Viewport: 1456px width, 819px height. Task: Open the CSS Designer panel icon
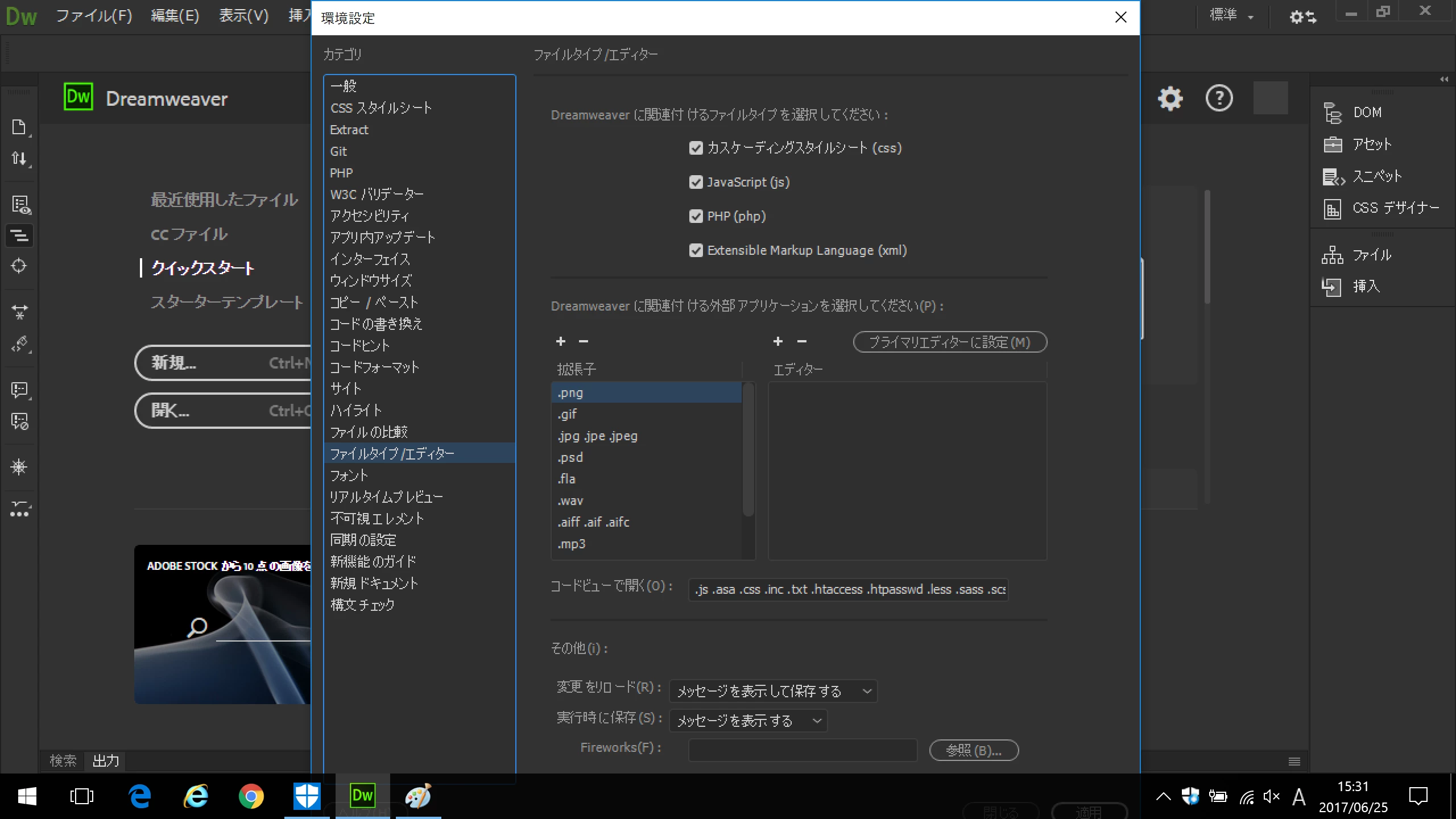click(1333, 209)
